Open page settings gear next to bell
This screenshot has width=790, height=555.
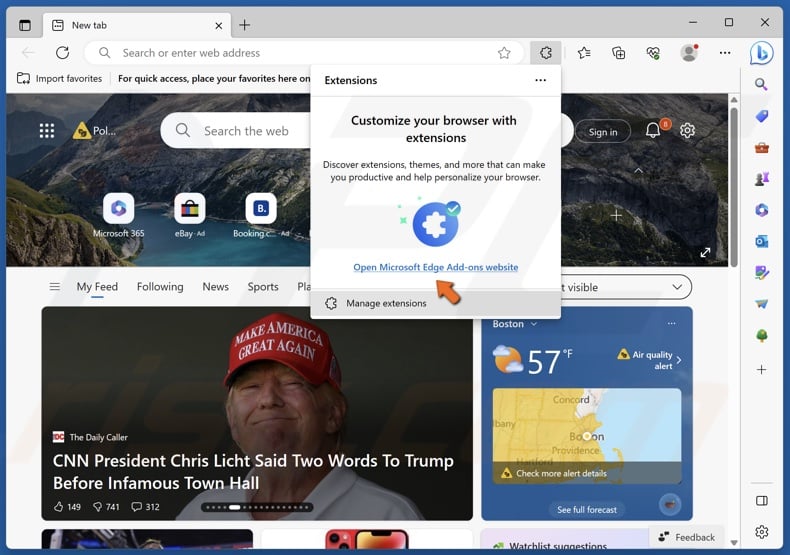click(687, 130)
